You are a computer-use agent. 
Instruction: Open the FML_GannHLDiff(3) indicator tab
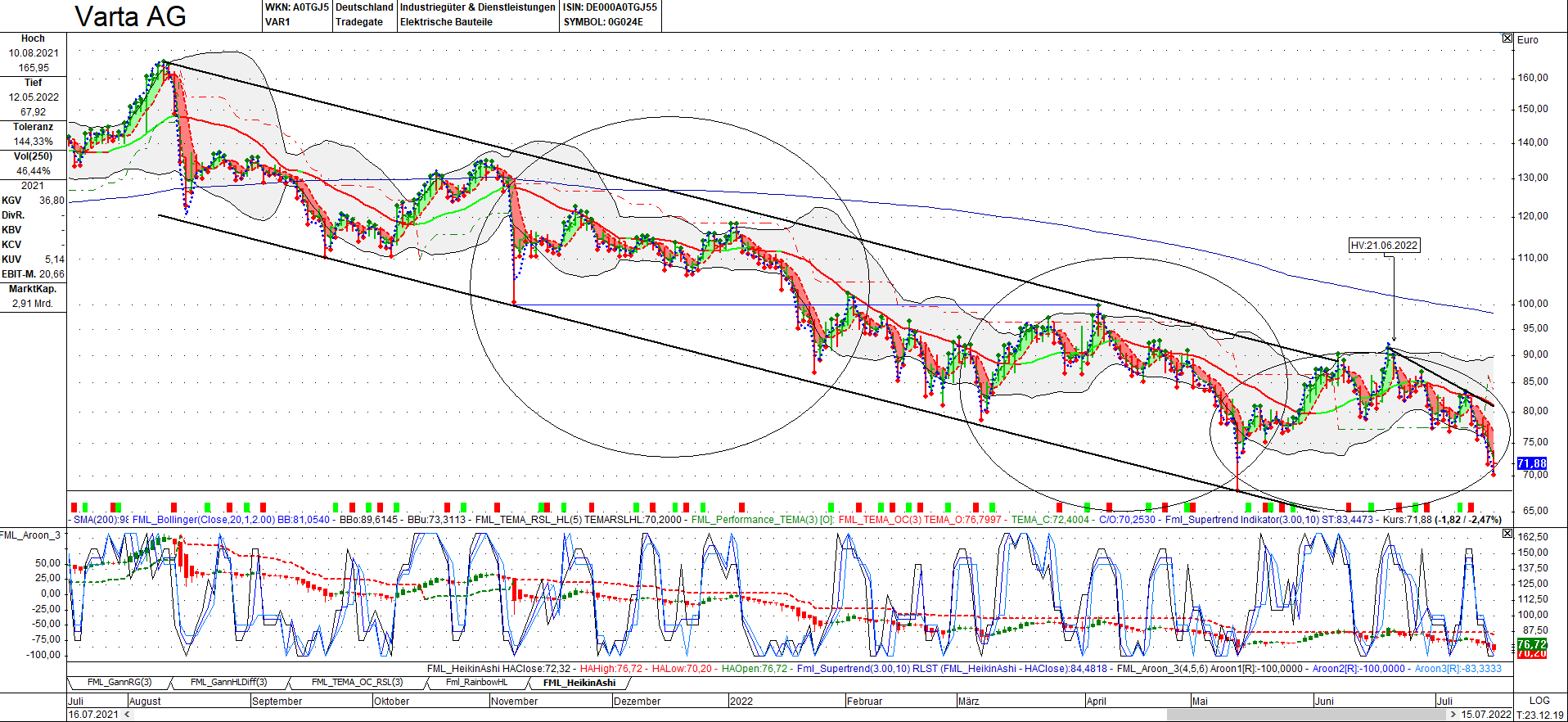(x=228, y=682)
